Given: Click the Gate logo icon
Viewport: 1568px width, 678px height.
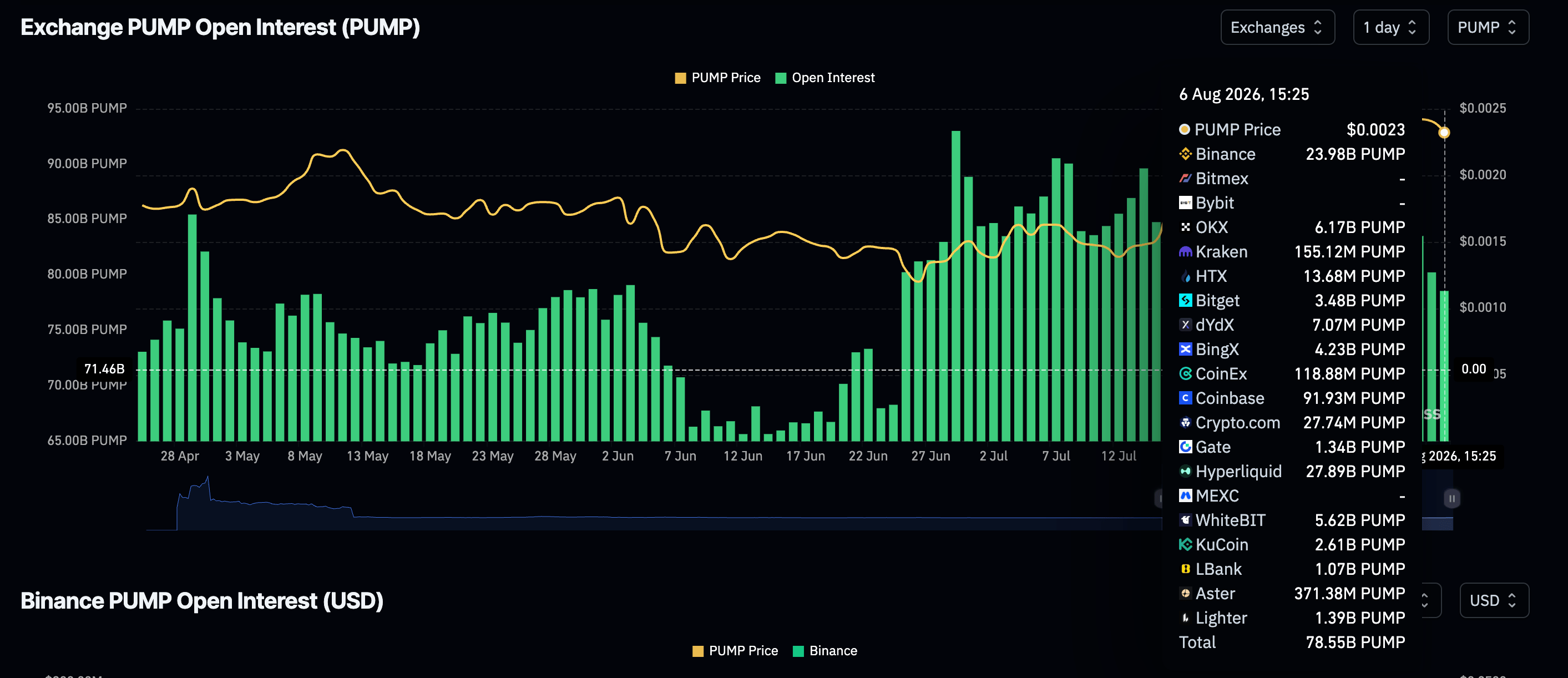Looking at the screenshot, I should click(1185, 447).
